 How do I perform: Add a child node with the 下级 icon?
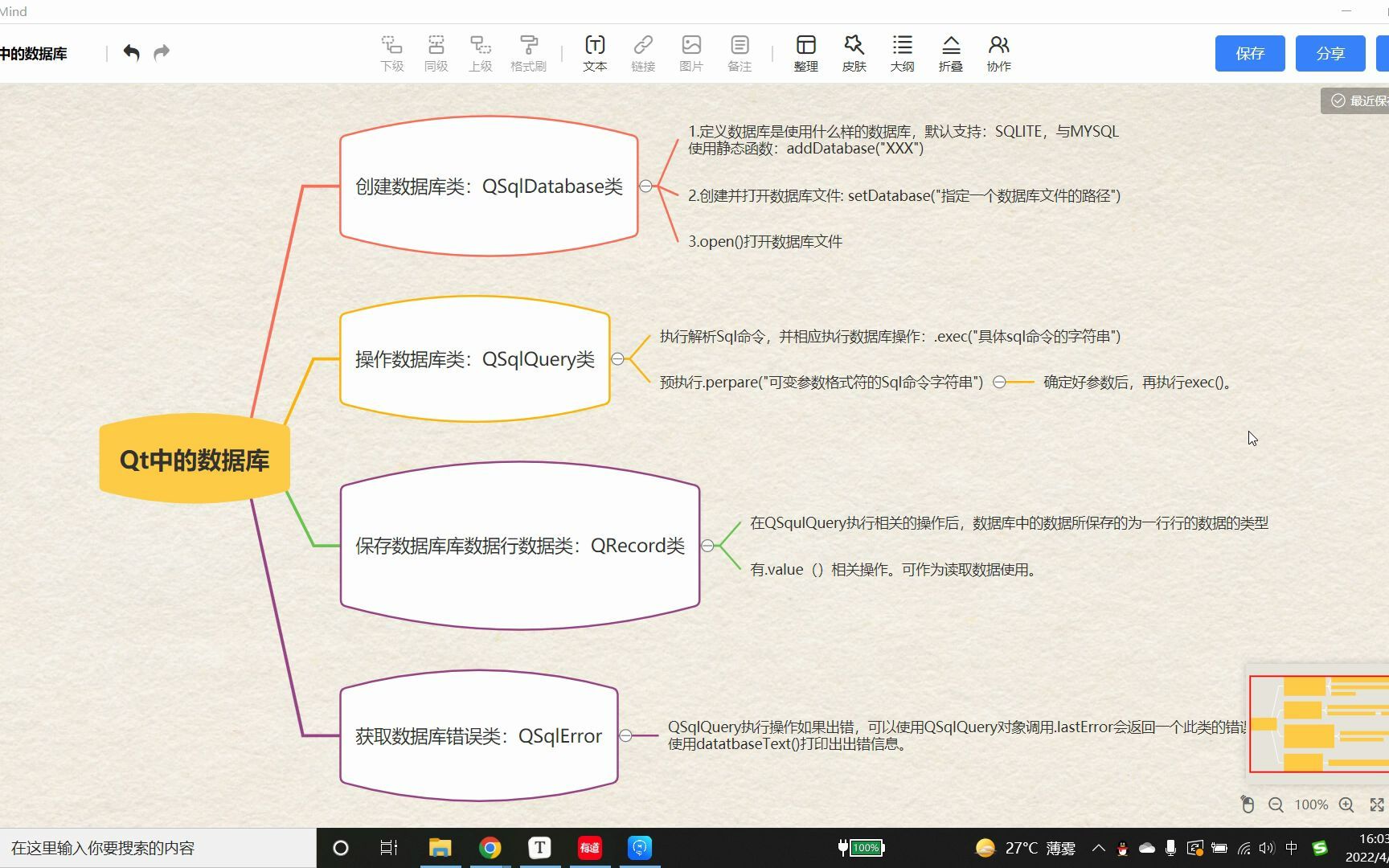(x=391, y=52)
